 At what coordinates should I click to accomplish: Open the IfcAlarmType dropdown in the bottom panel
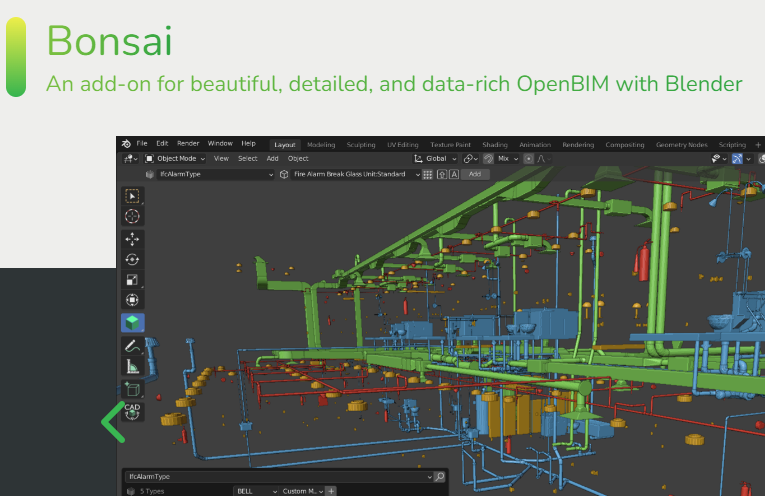click(279, 476)
